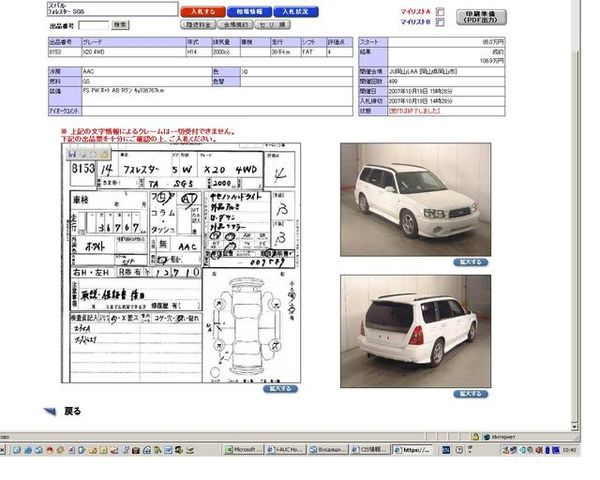Open the blue 相場情報 market info button
Screen dimensions: 600x480
(x=249, y=12)
